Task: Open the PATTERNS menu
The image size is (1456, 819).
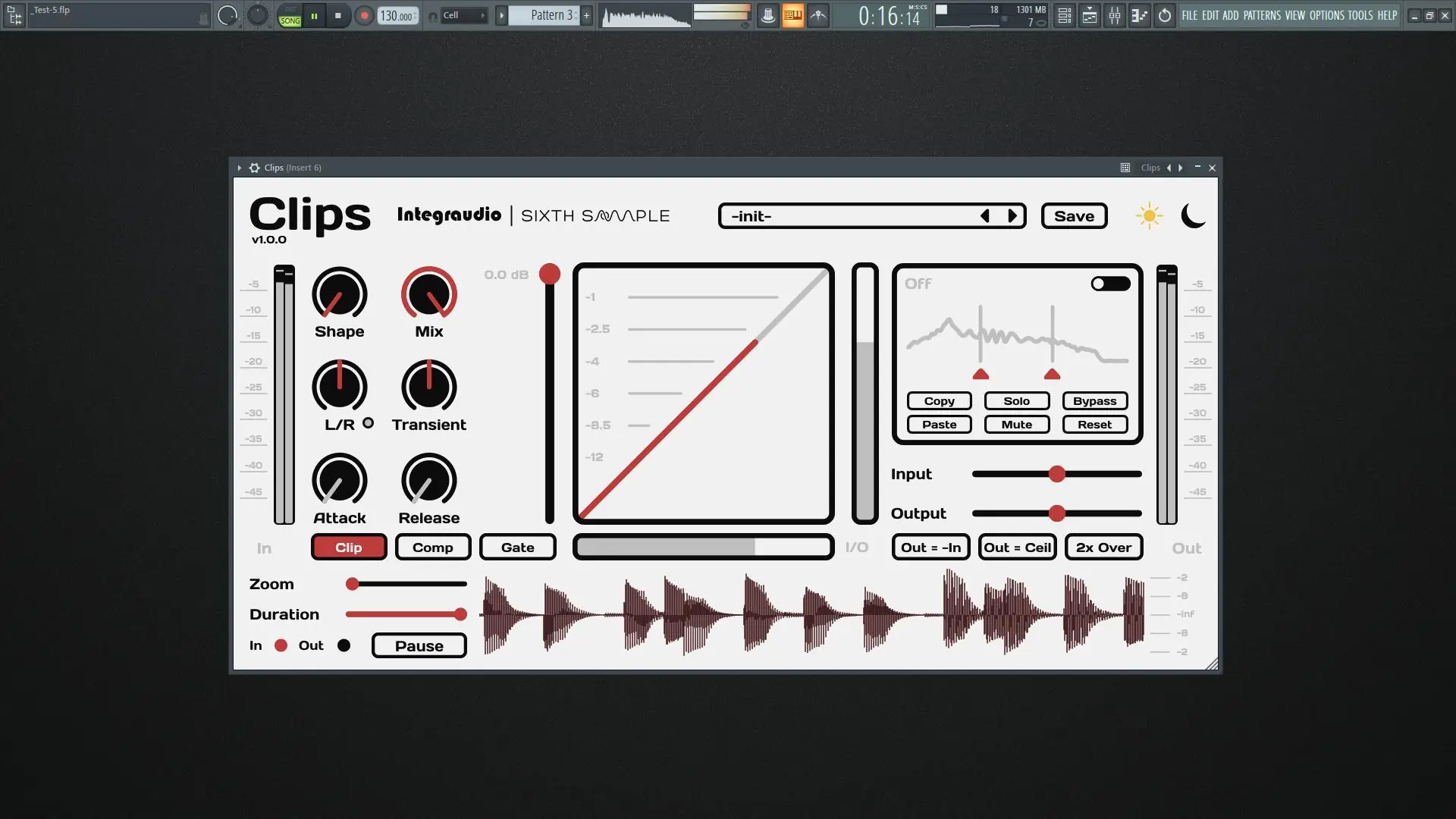Action: (x=1261, y=15)
